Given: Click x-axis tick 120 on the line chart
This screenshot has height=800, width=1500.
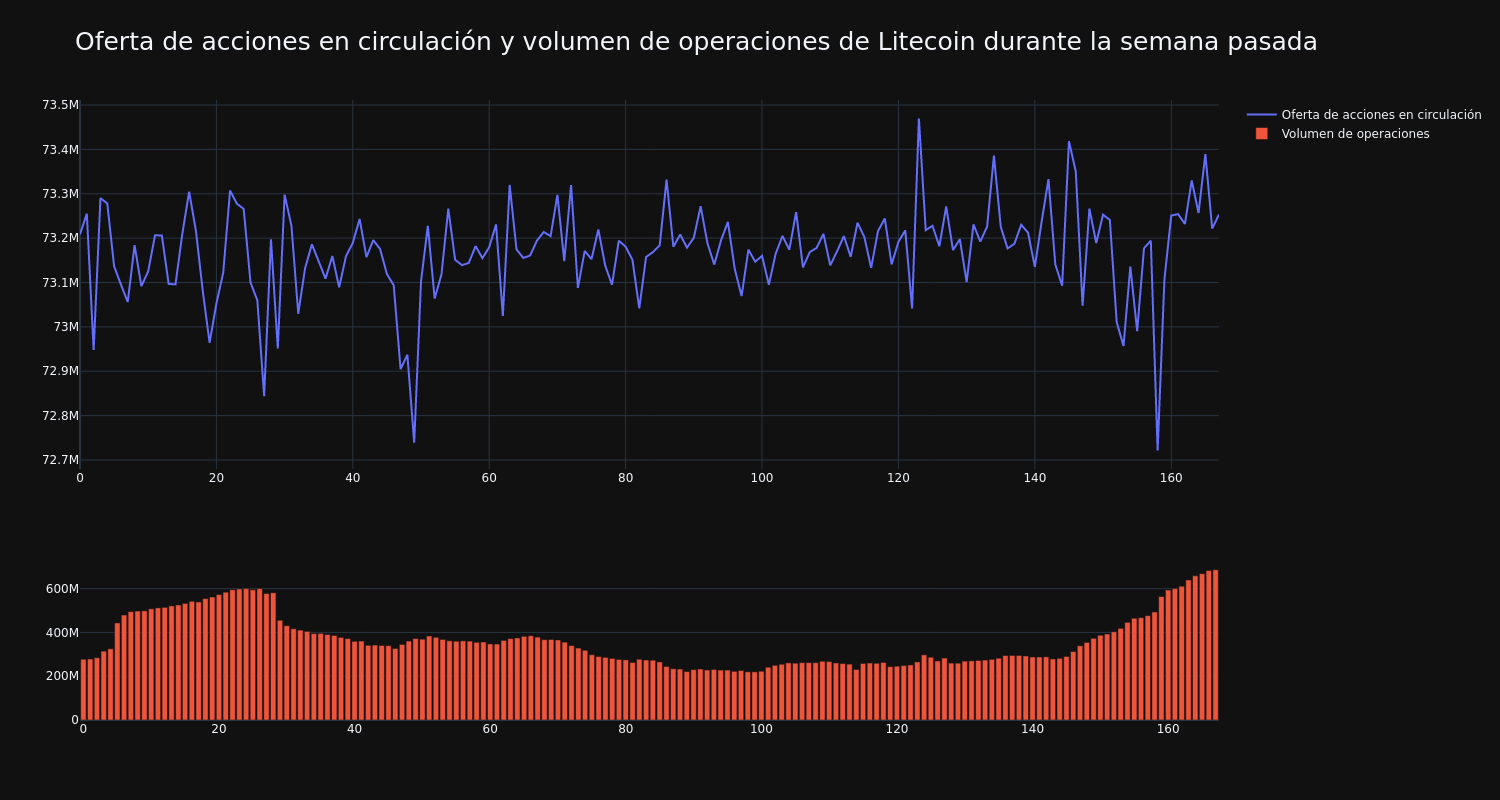Looking at the screenshot, I should (x=898, y=478).
